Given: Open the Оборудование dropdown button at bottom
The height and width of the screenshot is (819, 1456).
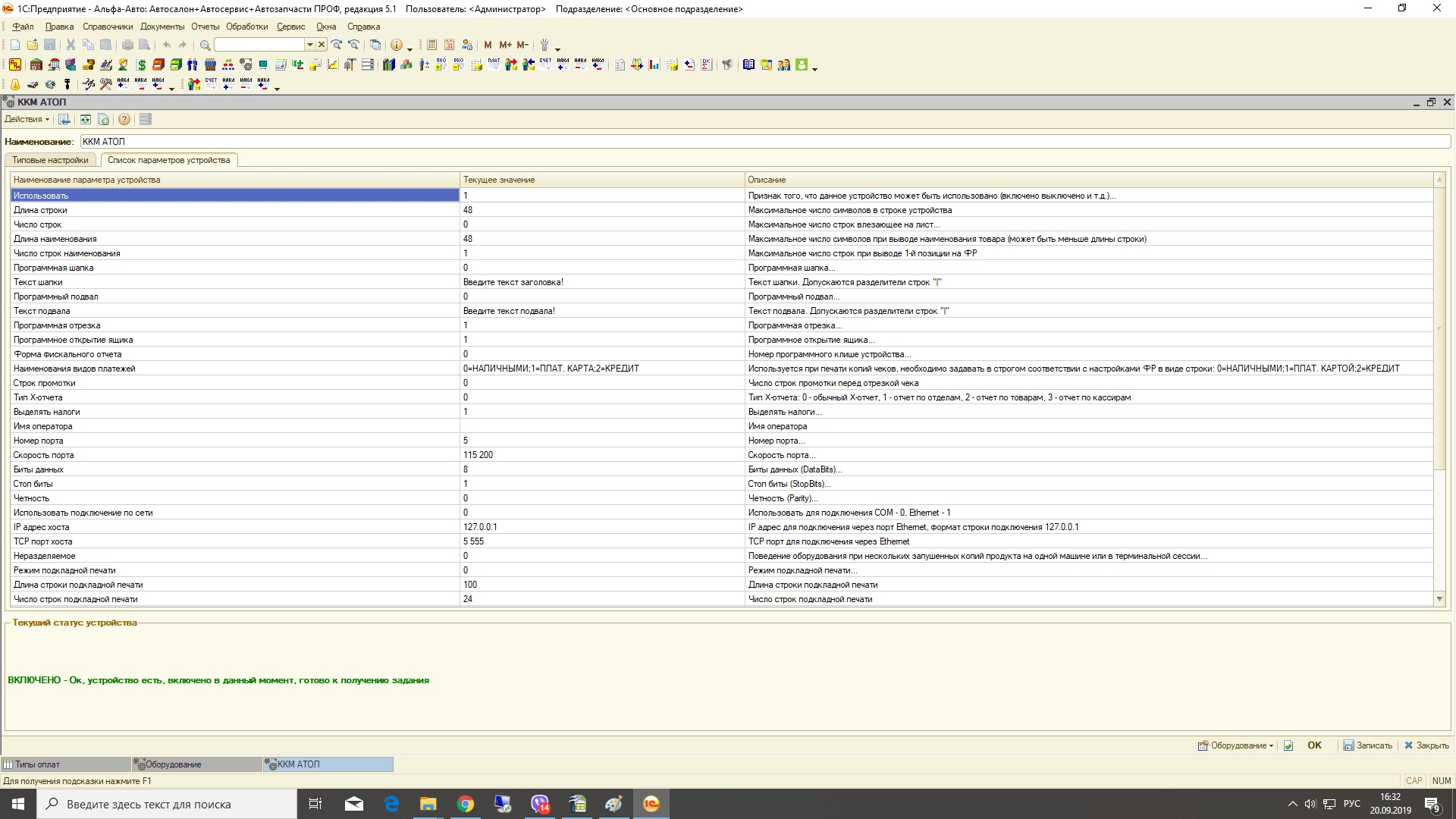Looking at the screenshot, I should tap(1235, 745).
